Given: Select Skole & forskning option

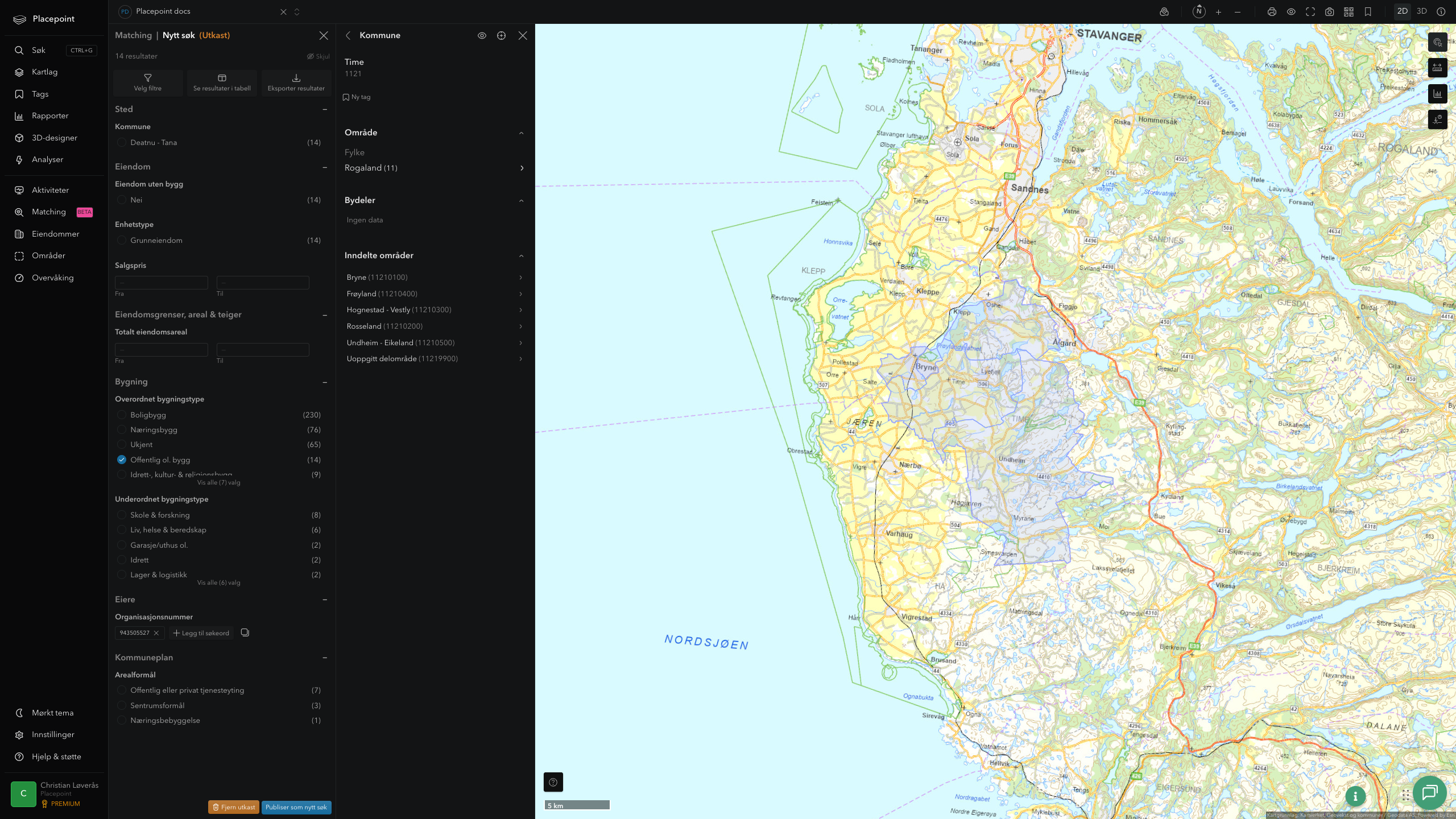Looking at the screenshot, I should coord(122,515).
